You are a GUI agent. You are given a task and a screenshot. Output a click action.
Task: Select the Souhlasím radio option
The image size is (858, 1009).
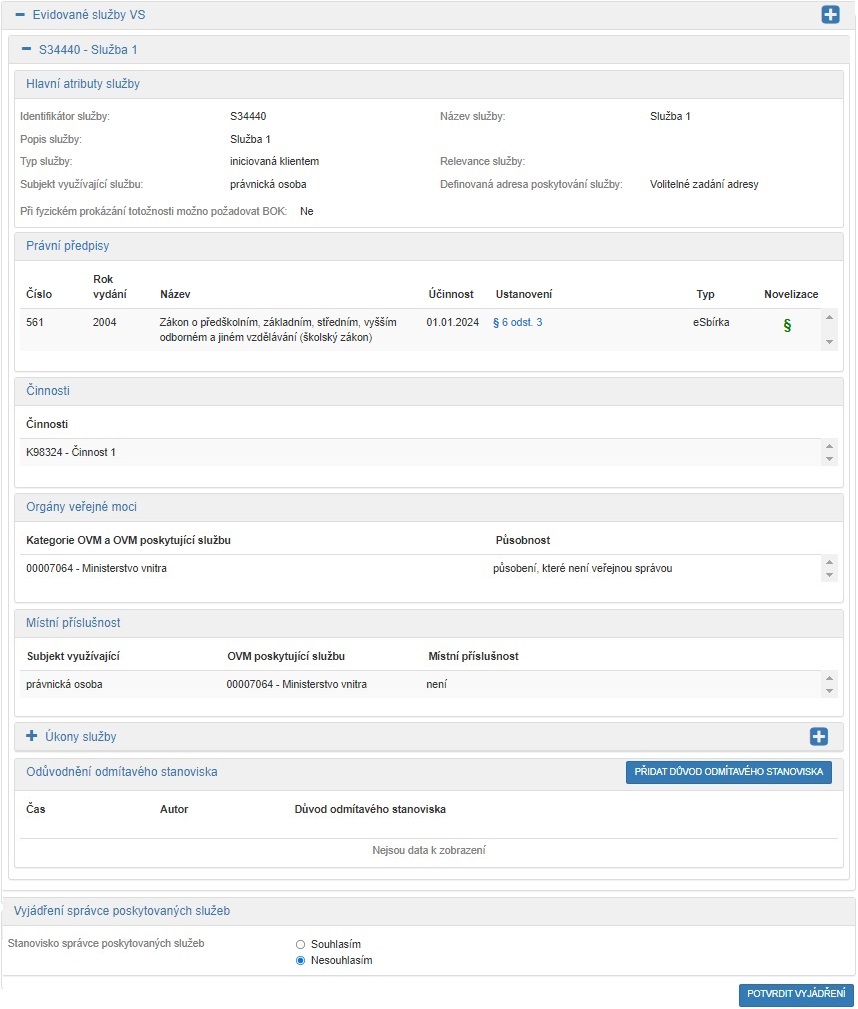pos(301,944)
